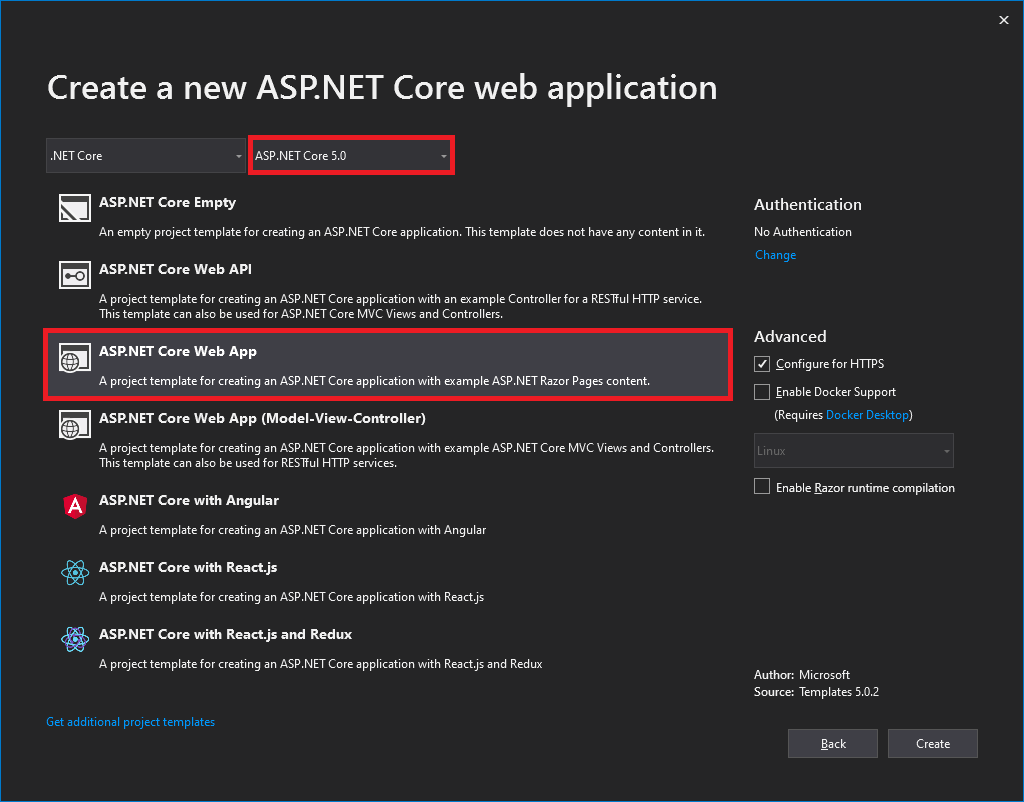Click Change authentication link

(775, 255)
